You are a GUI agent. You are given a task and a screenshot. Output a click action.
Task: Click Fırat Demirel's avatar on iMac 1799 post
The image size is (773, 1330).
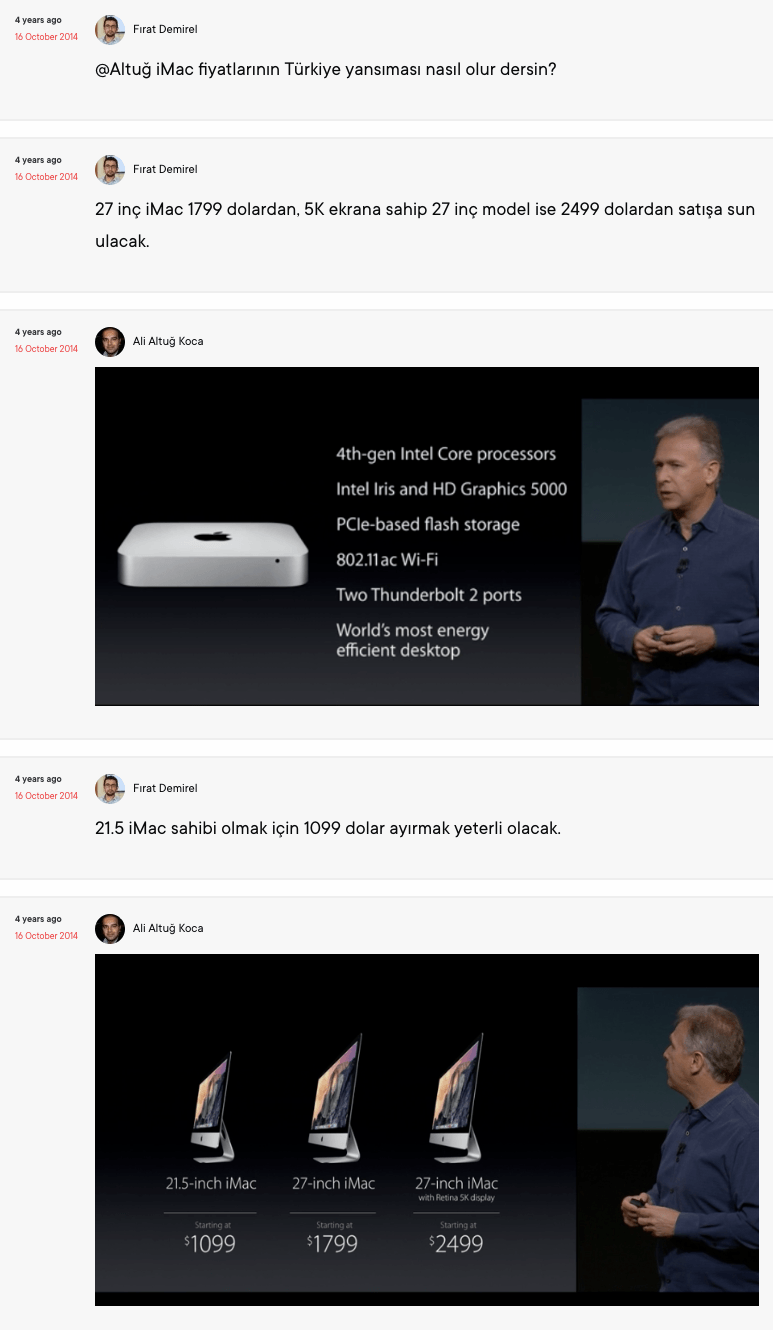[x=110, y=170]
